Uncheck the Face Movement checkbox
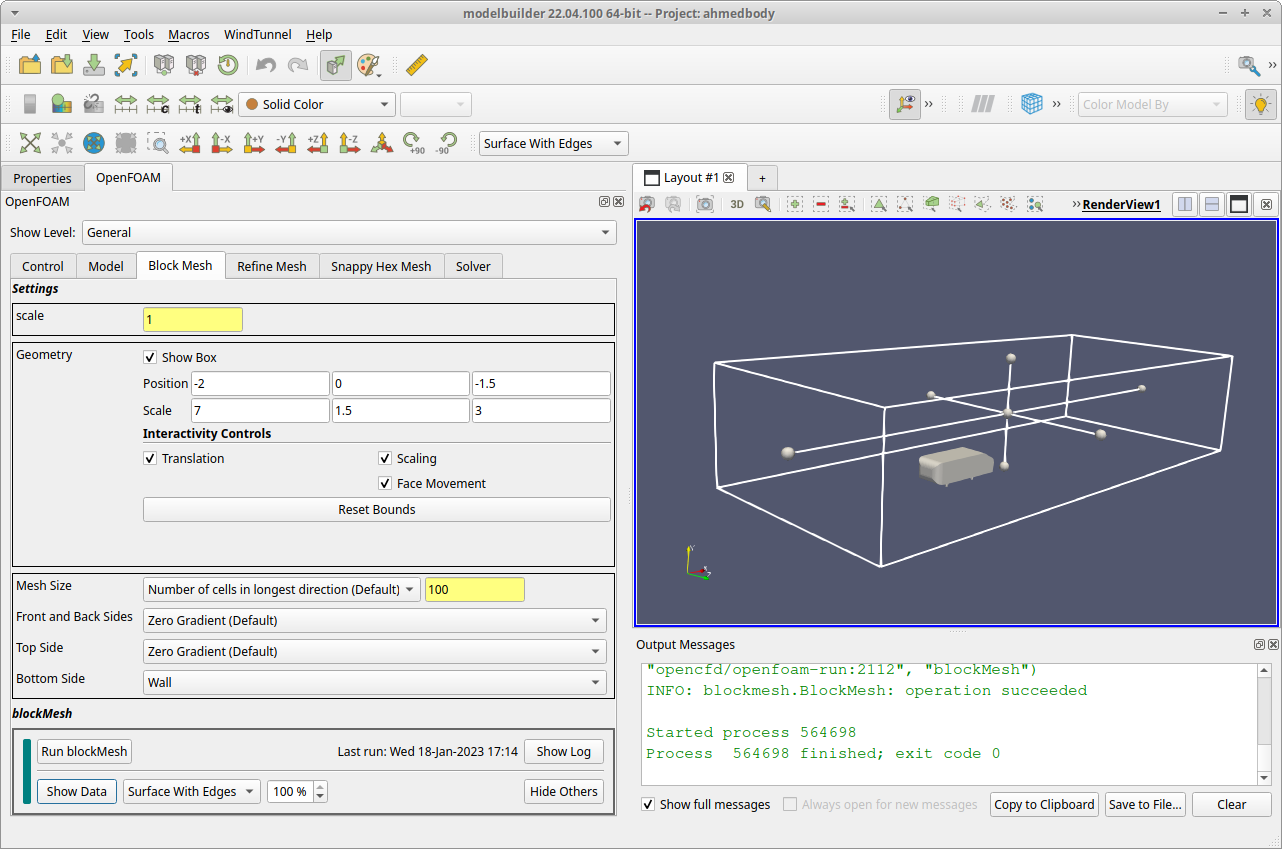 (385, 483)
